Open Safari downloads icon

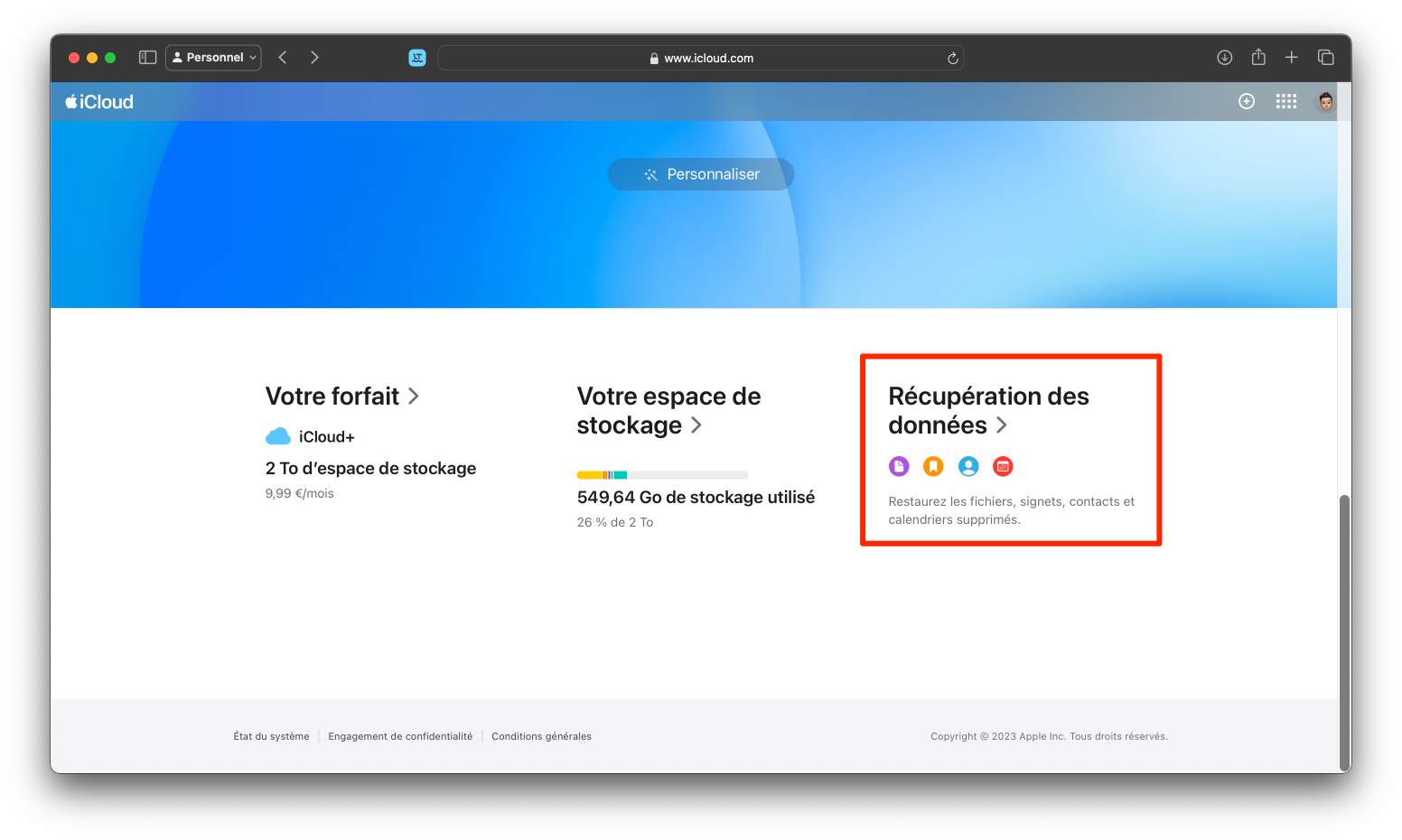1225,57
